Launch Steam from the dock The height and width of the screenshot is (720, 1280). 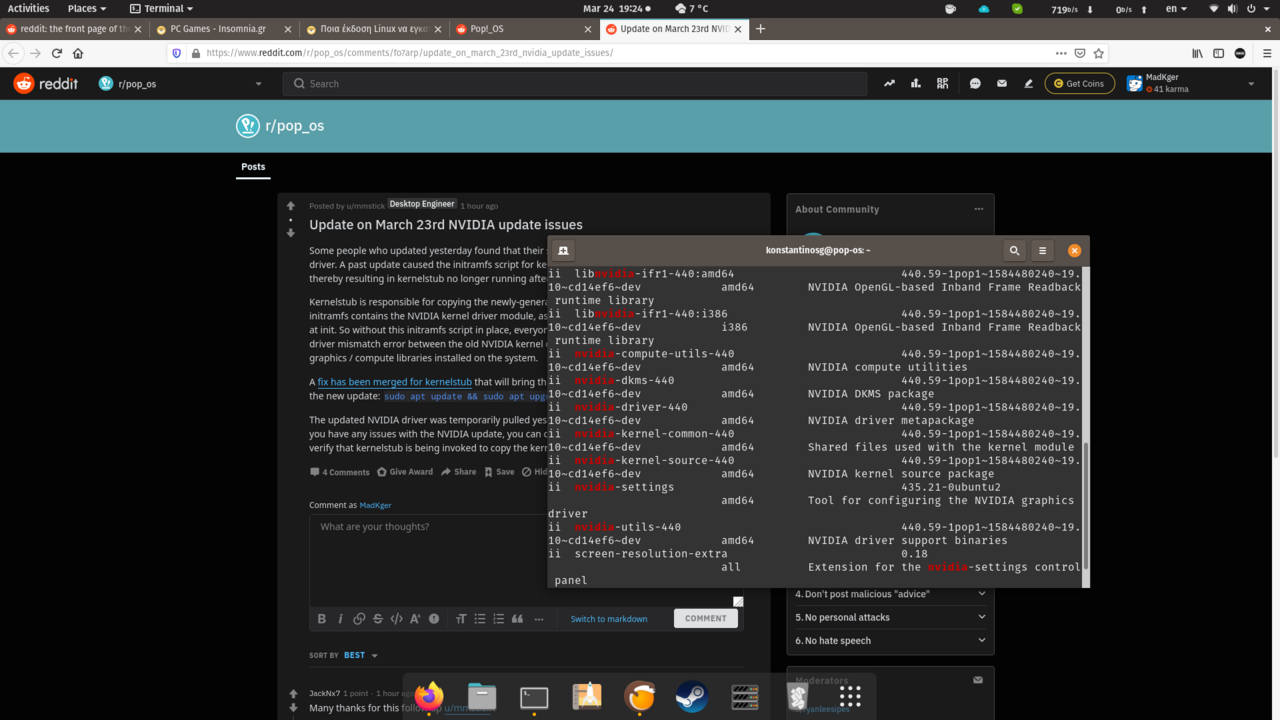pos(692,696)
